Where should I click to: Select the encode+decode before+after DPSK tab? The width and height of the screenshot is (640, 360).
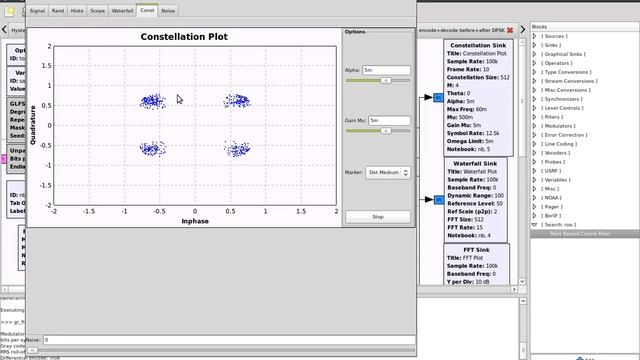(x=461, y=30)
